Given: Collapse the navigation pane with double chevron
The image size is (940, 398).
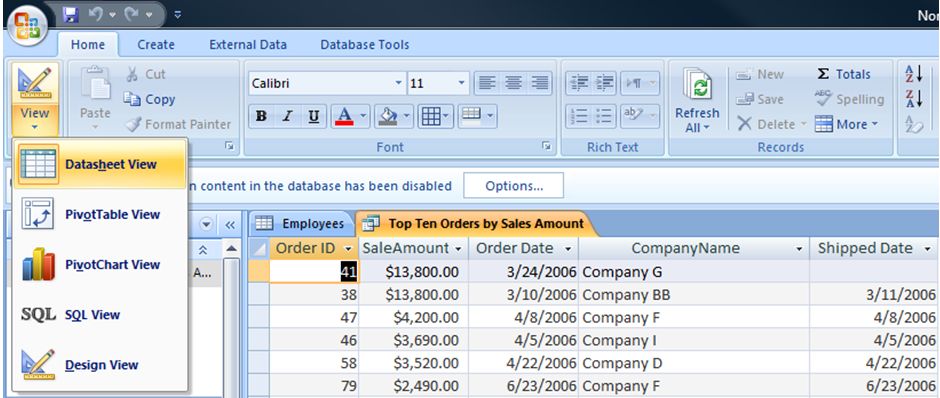Looking at the screenshot, I should [230, 225].
